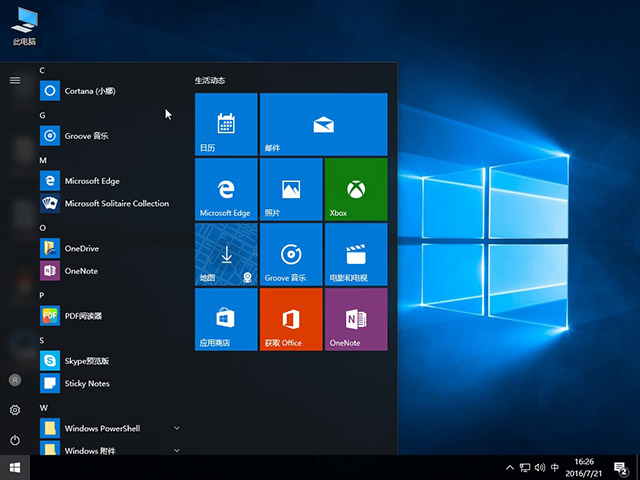640x480 pixels.
Task: Expand the Windows 附件 folder chevron
Action: 177,450
